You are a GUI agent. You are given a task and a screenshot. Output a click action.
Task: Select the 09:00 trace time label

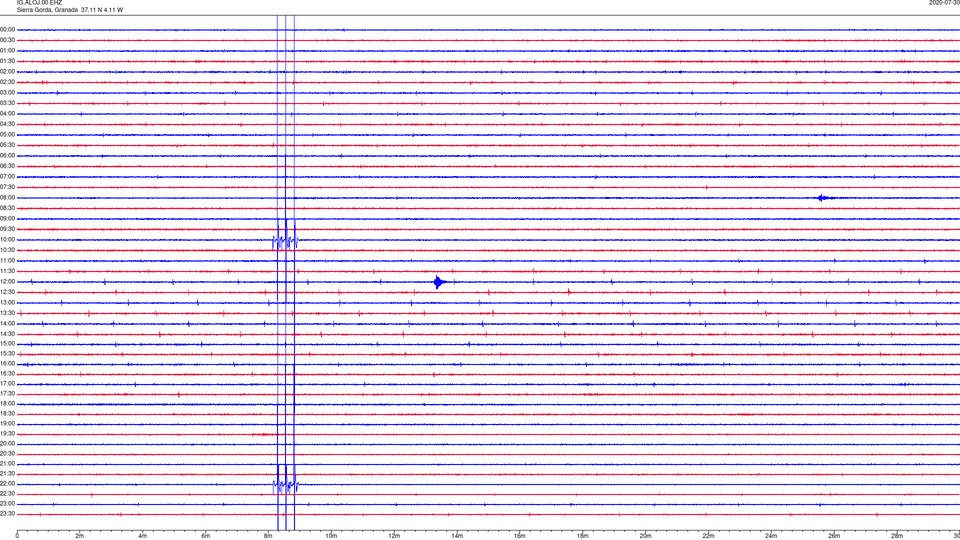(7, 219)
